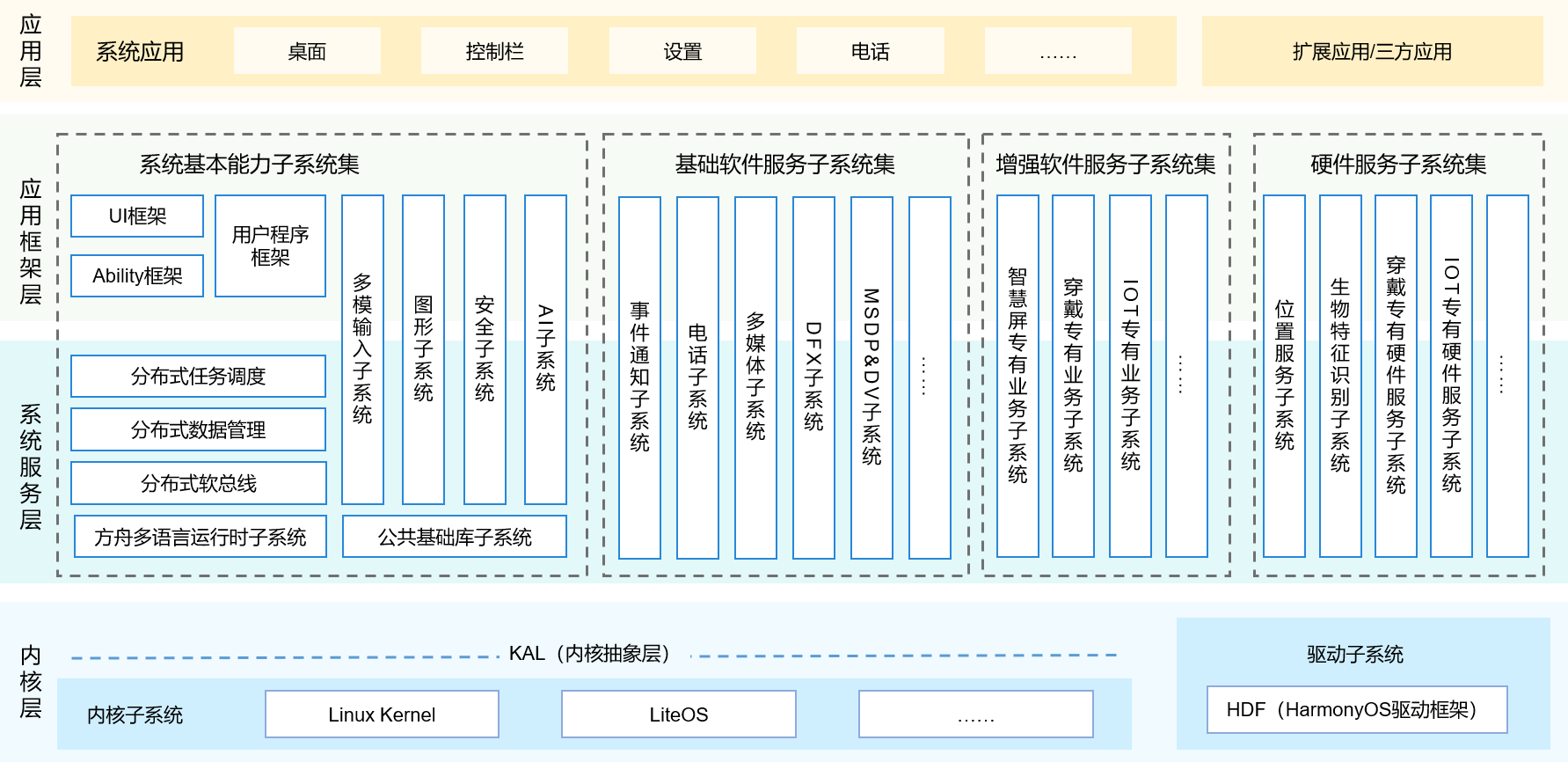Image resolution: width=1568 pixels, height=762 pixels.
Task: Click the 电话子系统 column
Action: [x=697, y=377]
